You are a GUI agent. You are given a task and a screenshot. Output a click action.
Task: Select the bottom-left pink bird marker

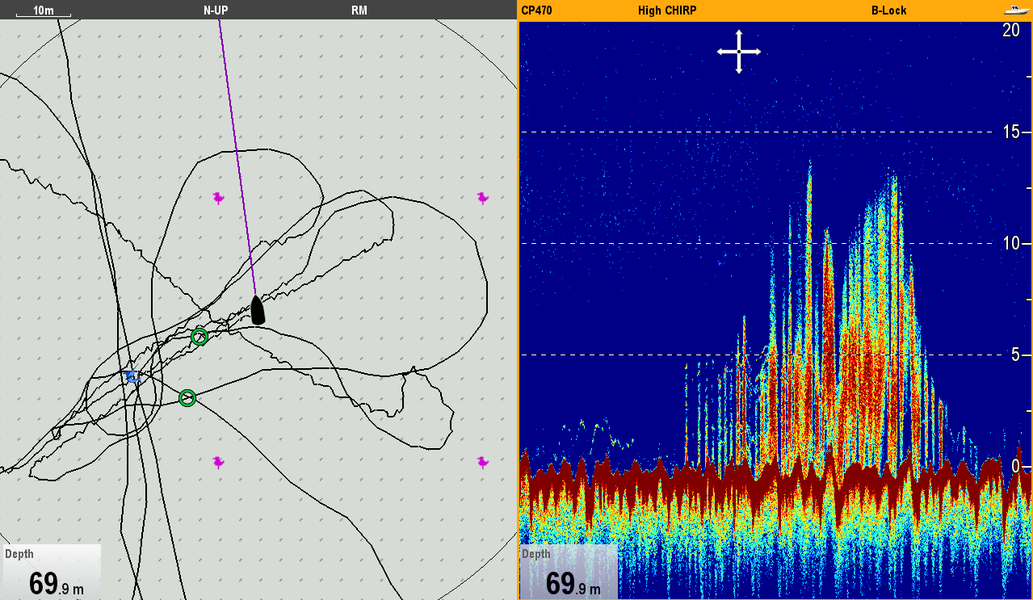point(218,462)
